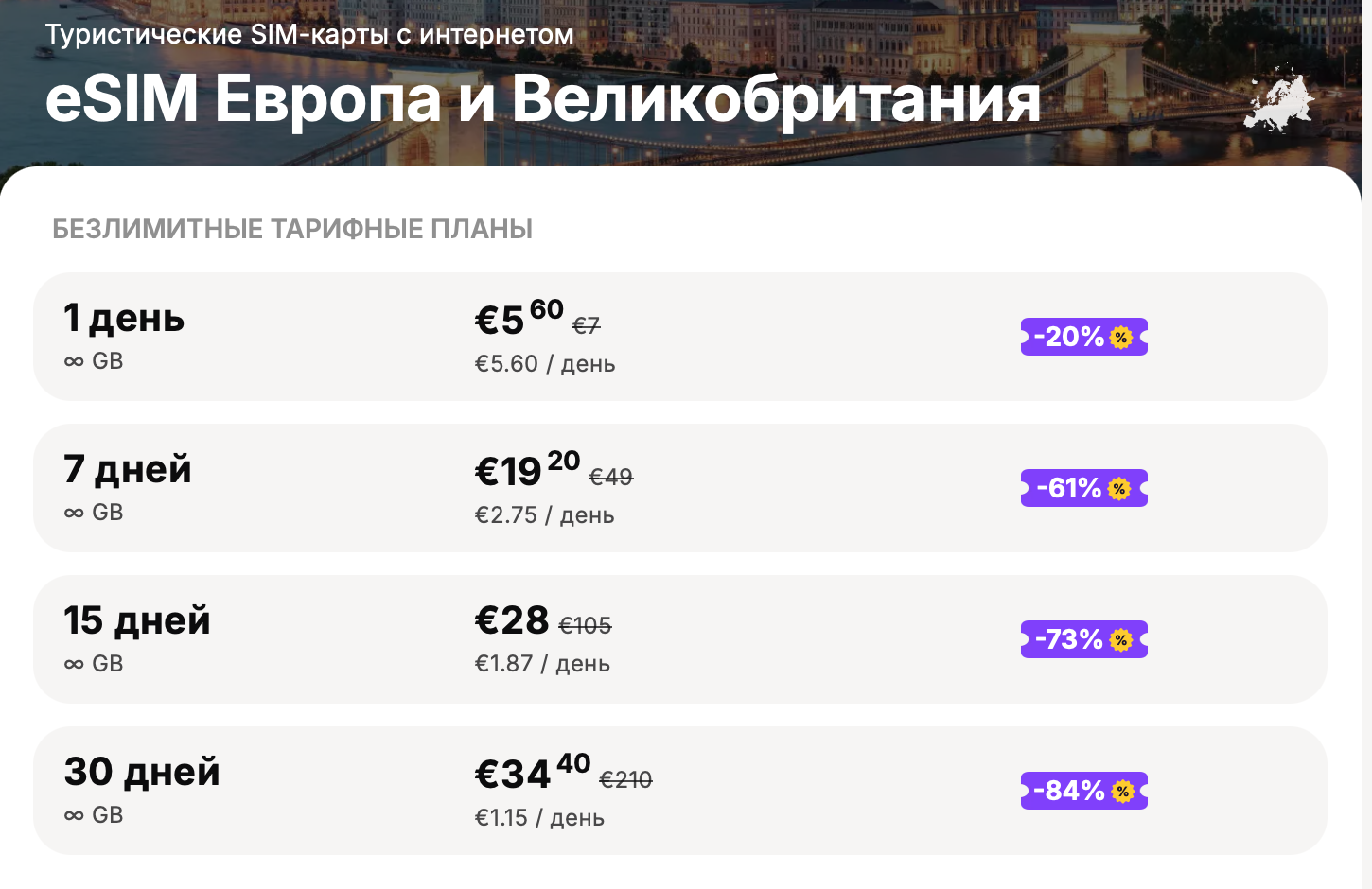Screen dimensions: 1372x889
Task: Click the crossed-out €49 old price
Action: click(x=611, y=477)
